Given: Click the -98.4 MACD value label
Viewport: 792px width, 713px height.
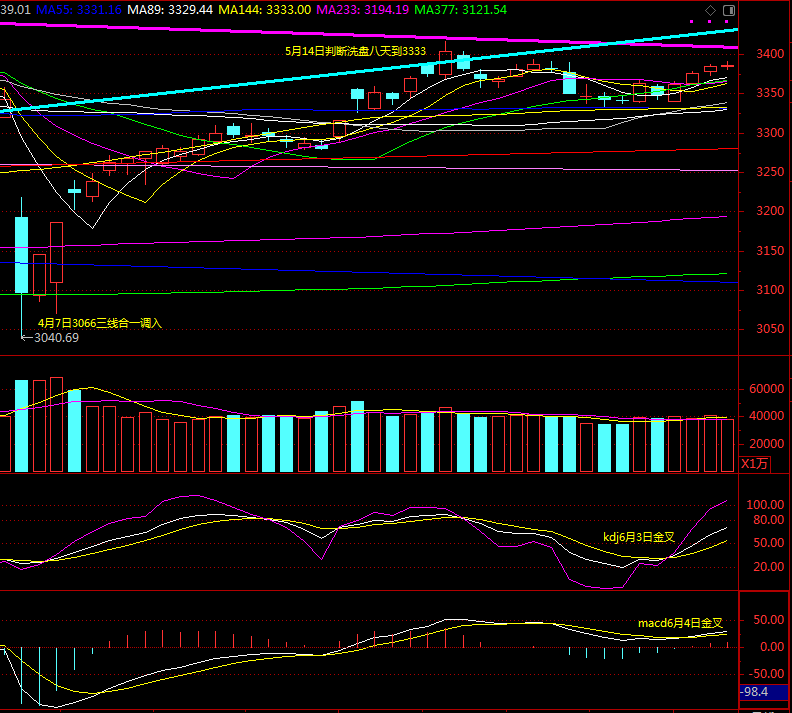Looking at the screenshot, I should [763, 692].
